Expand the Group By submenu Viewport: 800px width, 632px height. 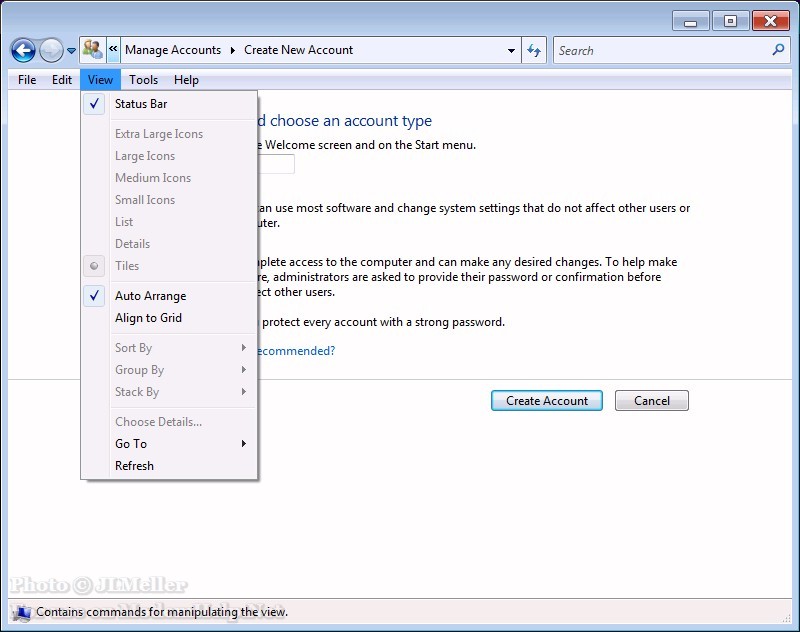click(169, 370)
